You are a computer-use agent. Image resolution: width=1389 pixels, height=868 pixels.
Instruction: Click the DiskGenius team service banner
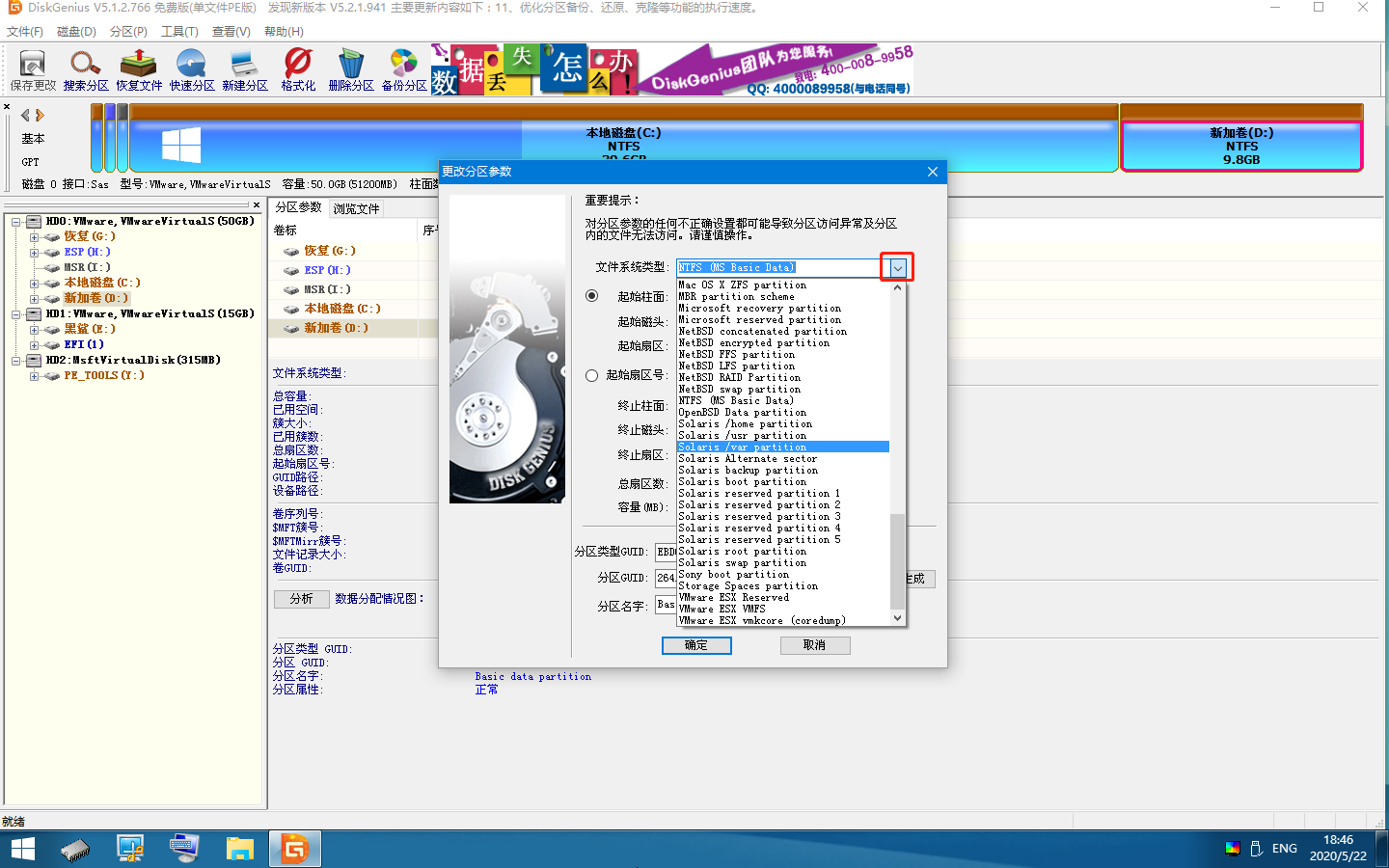coord(672,69)
